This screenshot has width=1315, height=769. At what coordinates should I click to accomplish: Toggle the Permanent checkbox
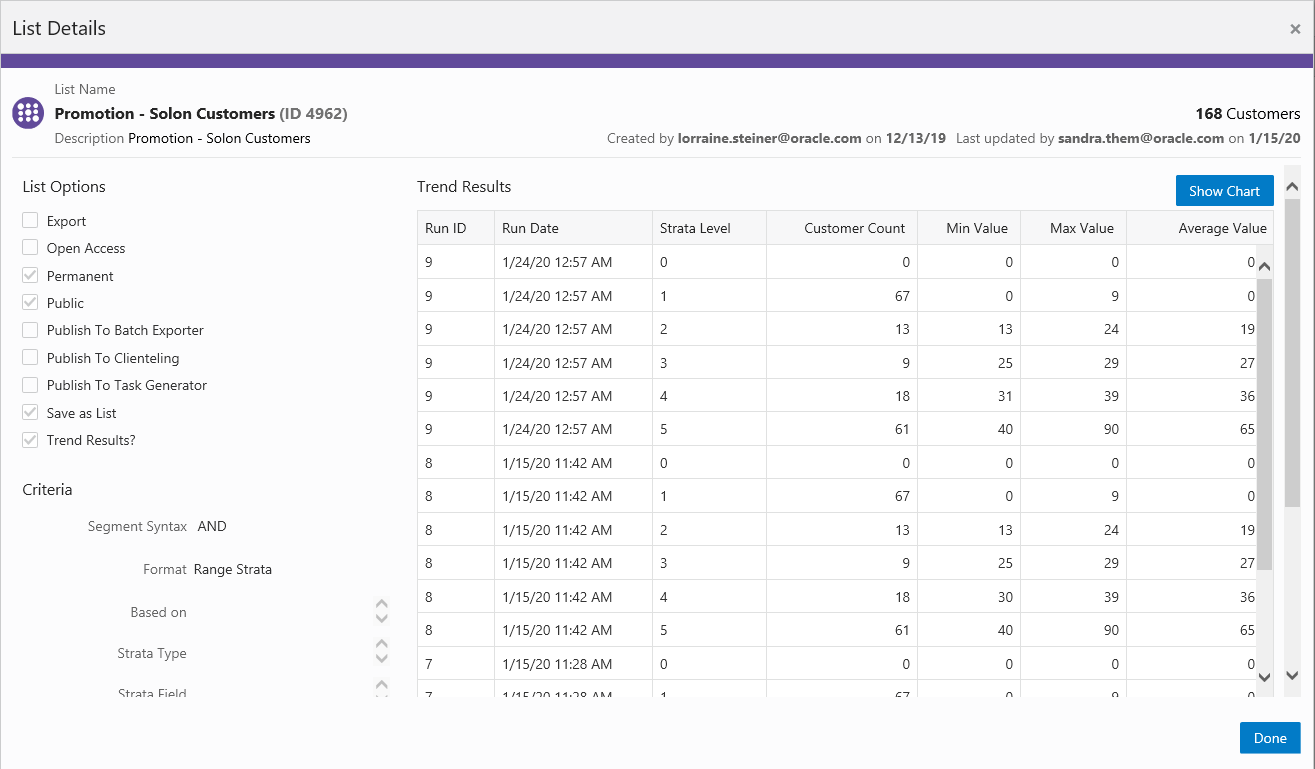coord(30,276)
